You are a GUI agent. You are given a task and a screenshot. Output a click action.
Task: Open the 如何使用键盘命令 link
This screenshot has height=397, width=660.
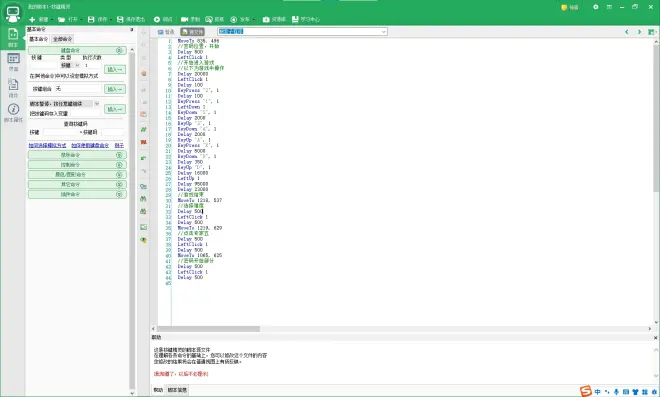(x=90, y=145)
